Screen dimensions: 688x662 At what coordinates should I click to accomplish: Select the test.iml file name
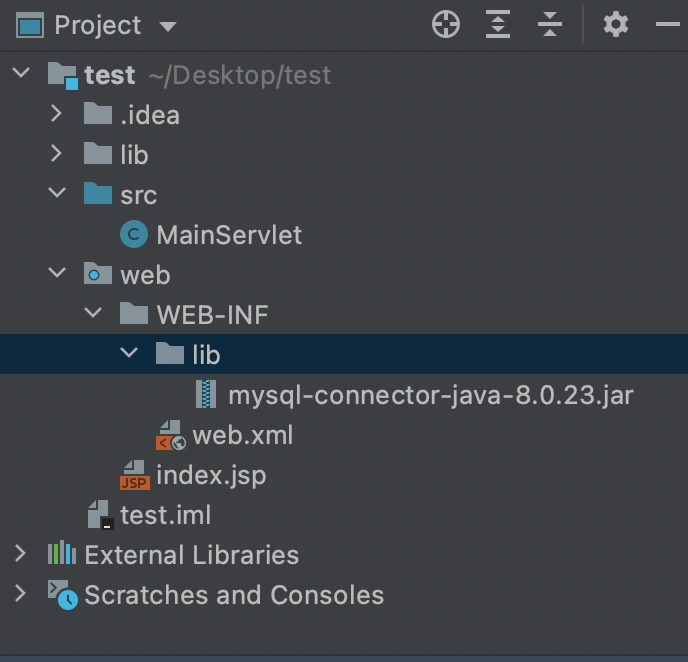tap(165, 515)
